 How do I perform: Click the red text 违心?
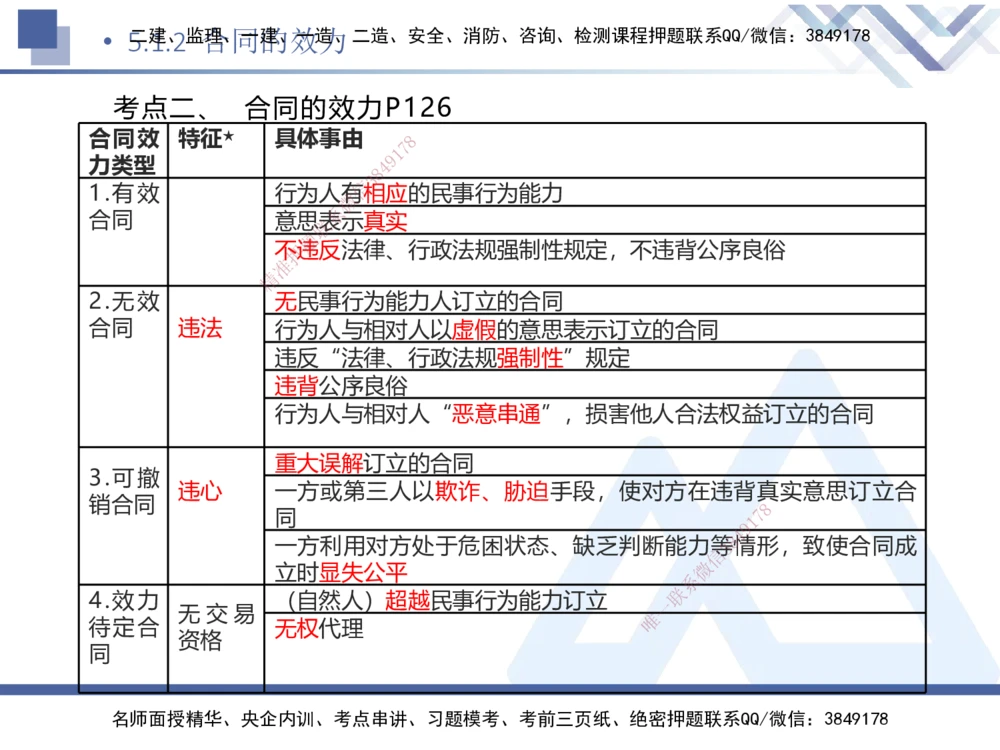tap(199, 493)
